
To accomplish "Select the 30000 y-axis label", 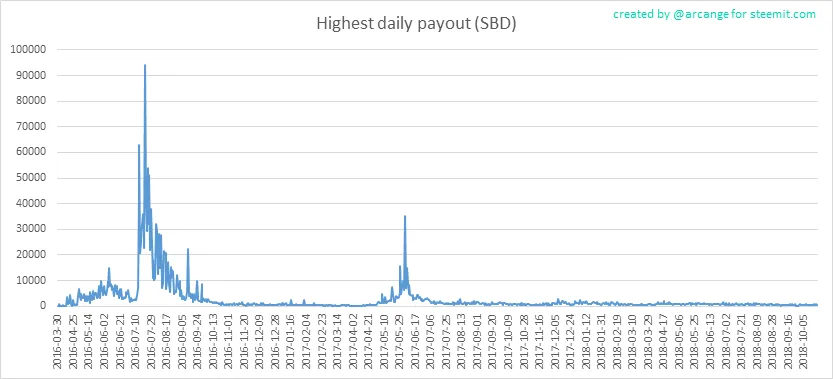I will (x=32, y=229).
